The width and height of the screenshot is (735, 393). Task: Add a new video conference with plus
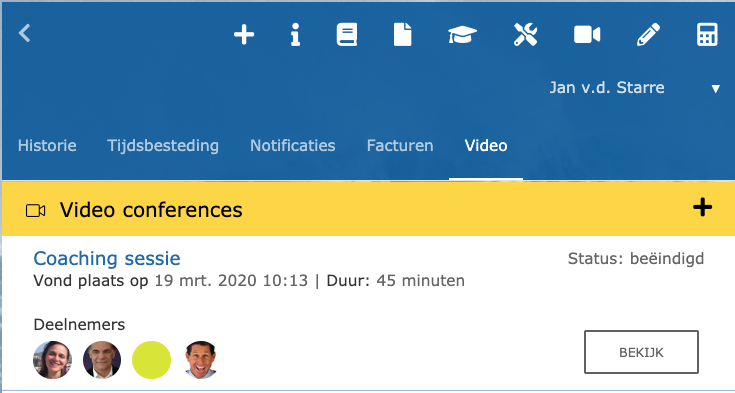pyautogui.click(x=702, y=207)
